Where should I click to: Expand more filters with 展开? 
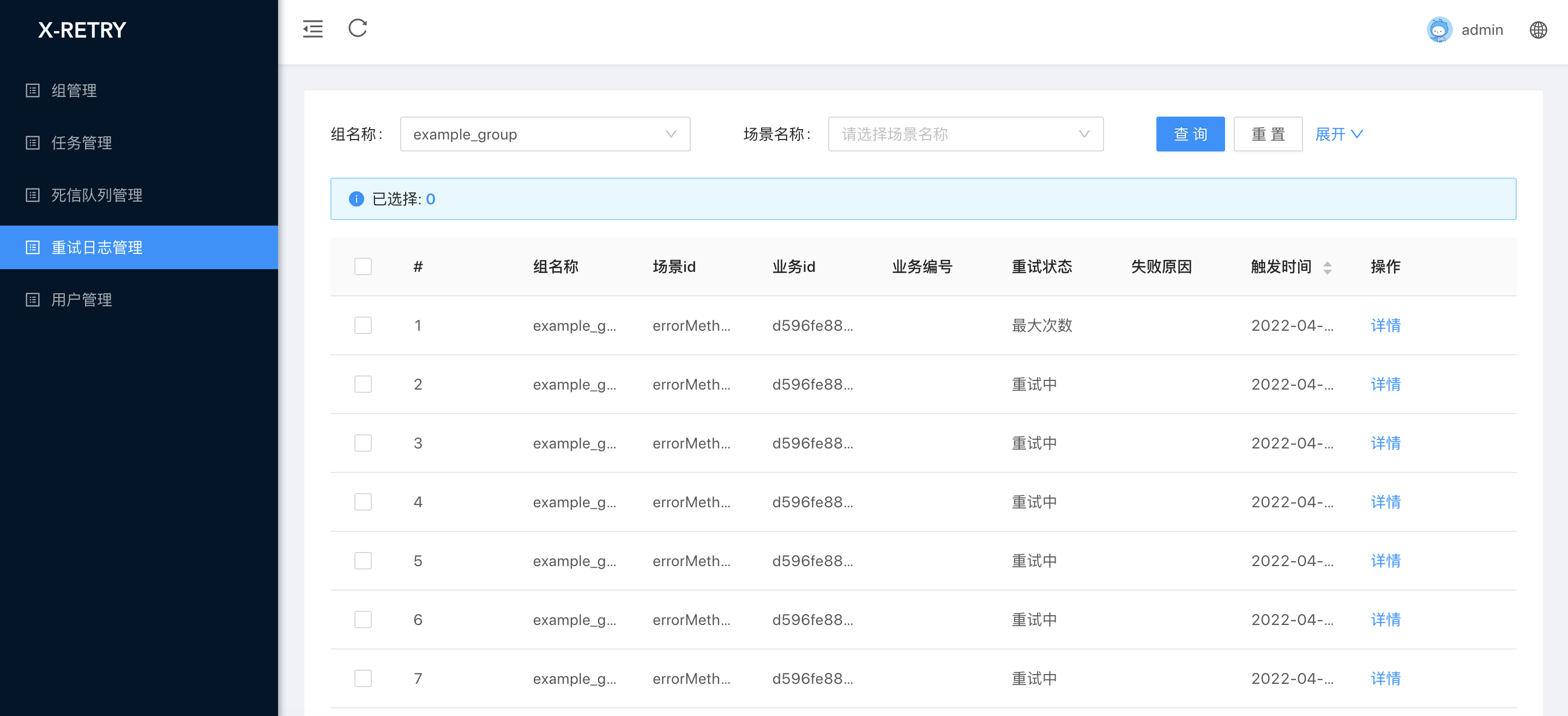point(1338,135)
